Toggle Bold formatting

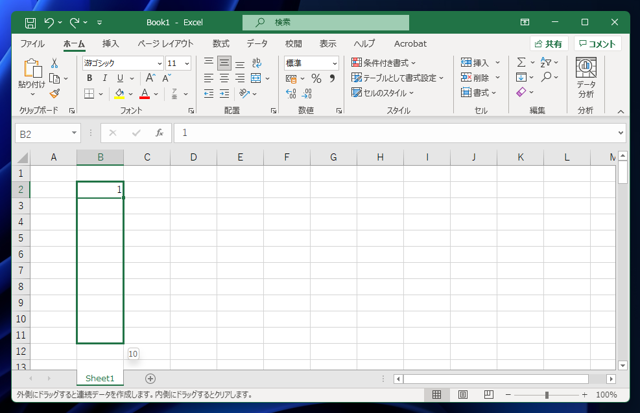89,78
